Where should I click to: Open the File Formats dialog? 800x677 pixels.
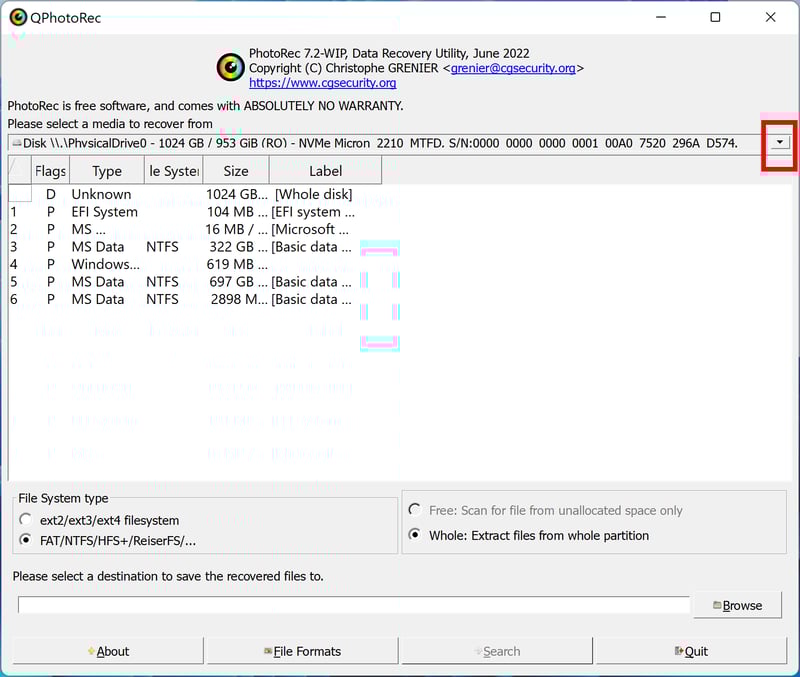(x=303, y=651)
